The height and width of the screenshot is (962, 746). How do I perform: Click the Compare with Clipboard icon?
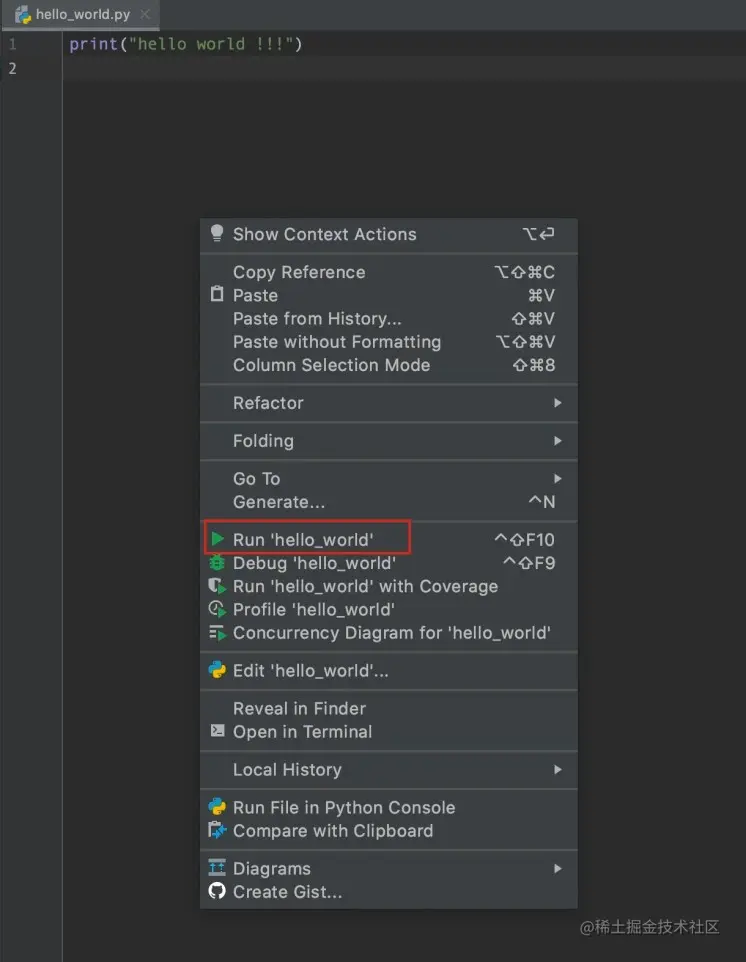coord(217,830)
